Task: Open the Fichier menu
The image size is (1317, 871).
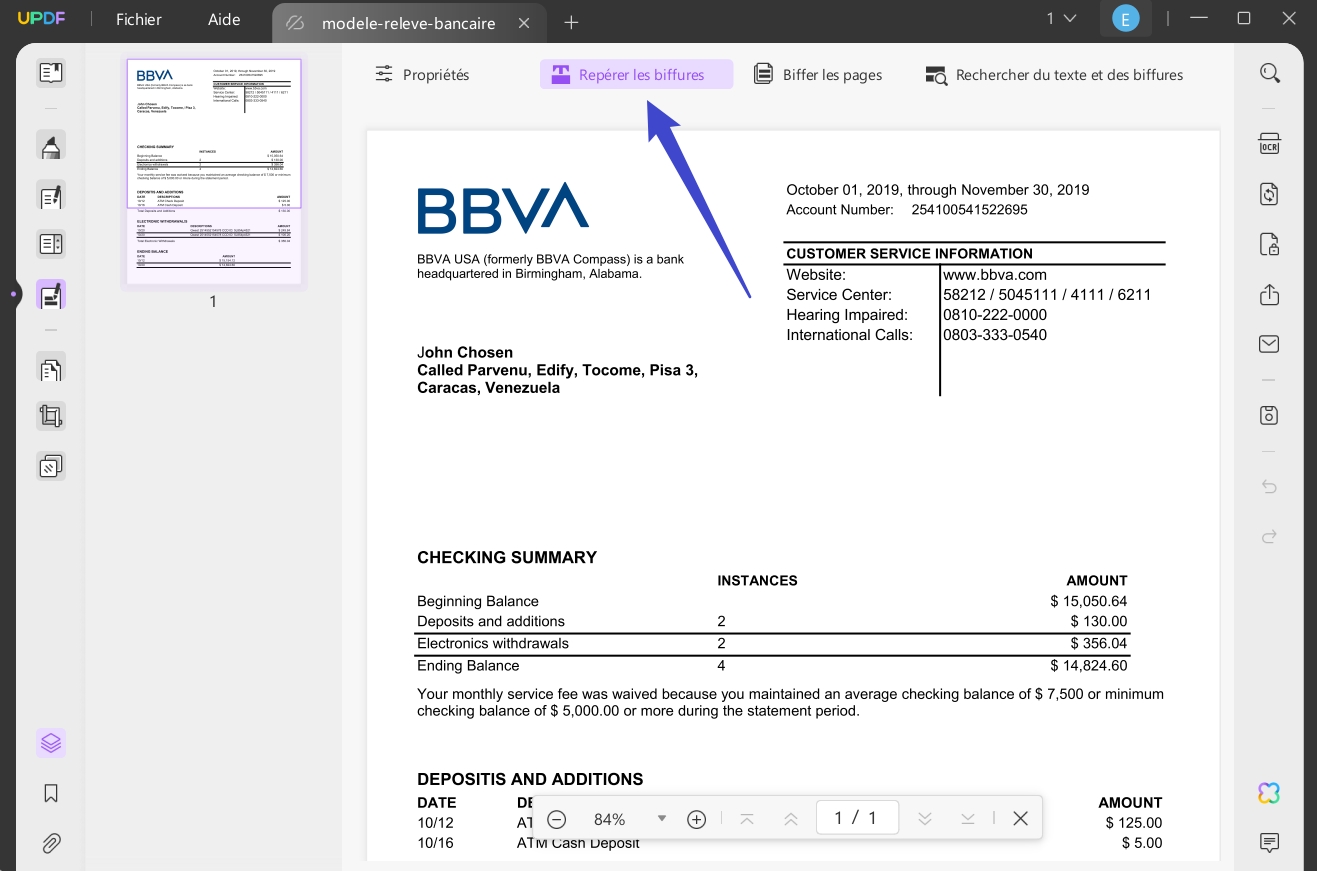Action: pos(139,20)
